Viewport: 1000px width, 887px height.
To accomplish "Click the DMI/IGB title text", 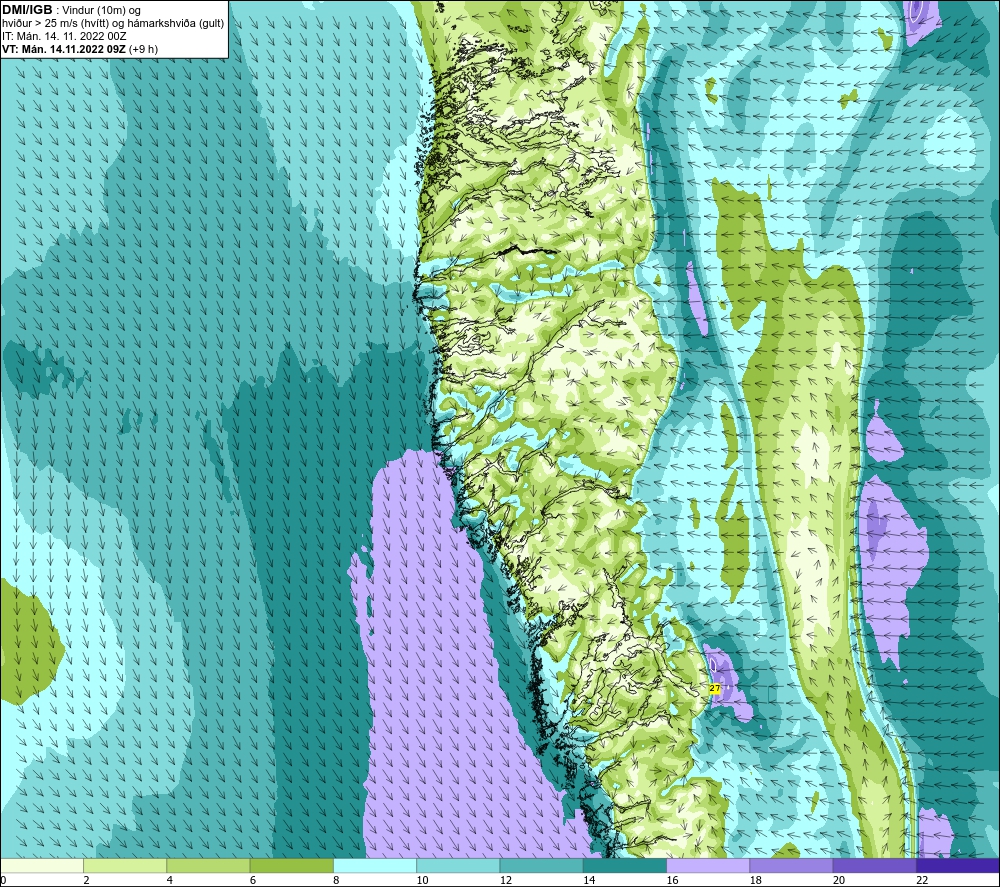I will (27, 10).
